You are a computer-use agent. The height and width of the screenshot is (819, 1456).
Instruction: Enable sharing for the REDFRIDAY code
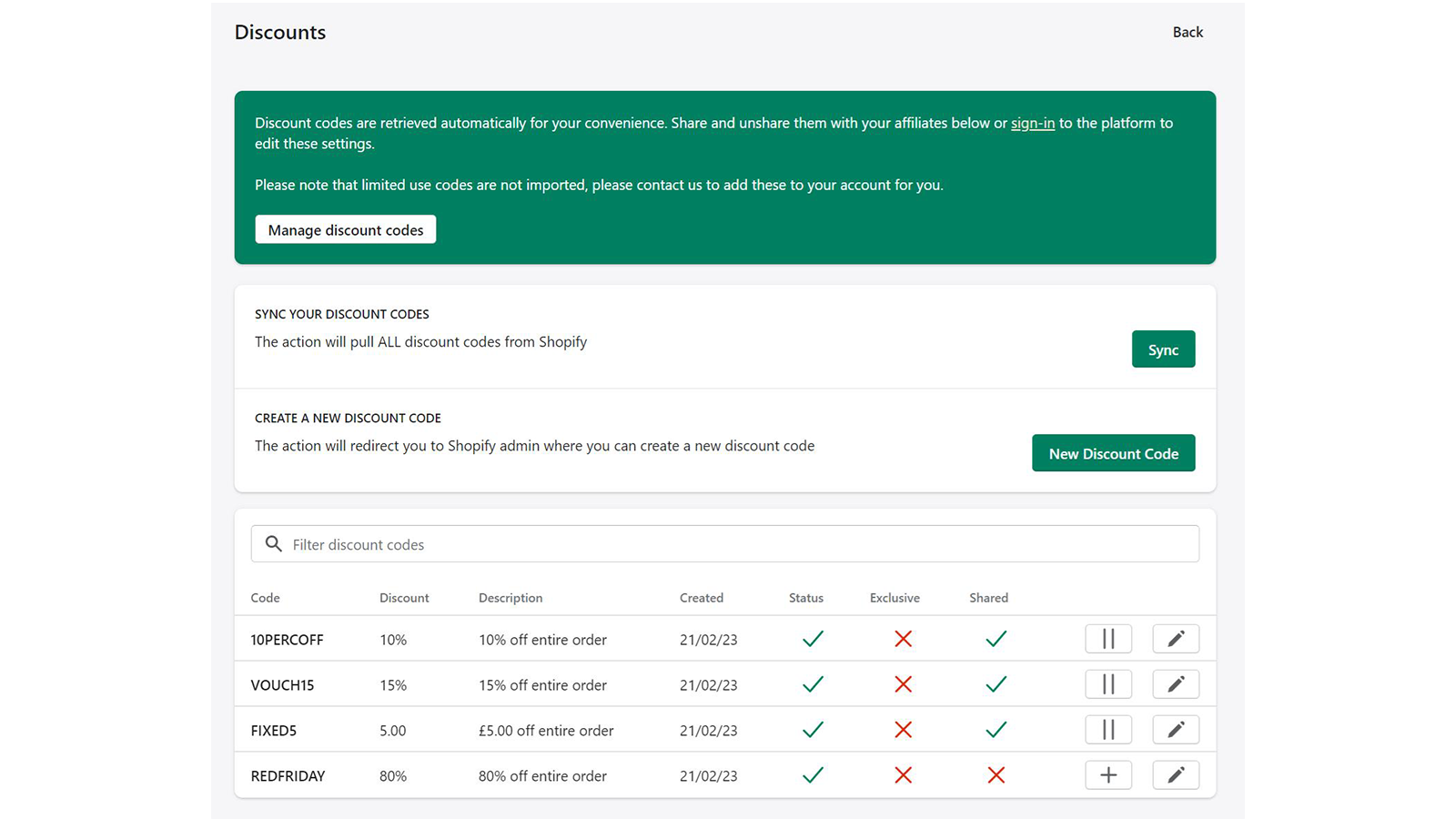tap(995, 774)
